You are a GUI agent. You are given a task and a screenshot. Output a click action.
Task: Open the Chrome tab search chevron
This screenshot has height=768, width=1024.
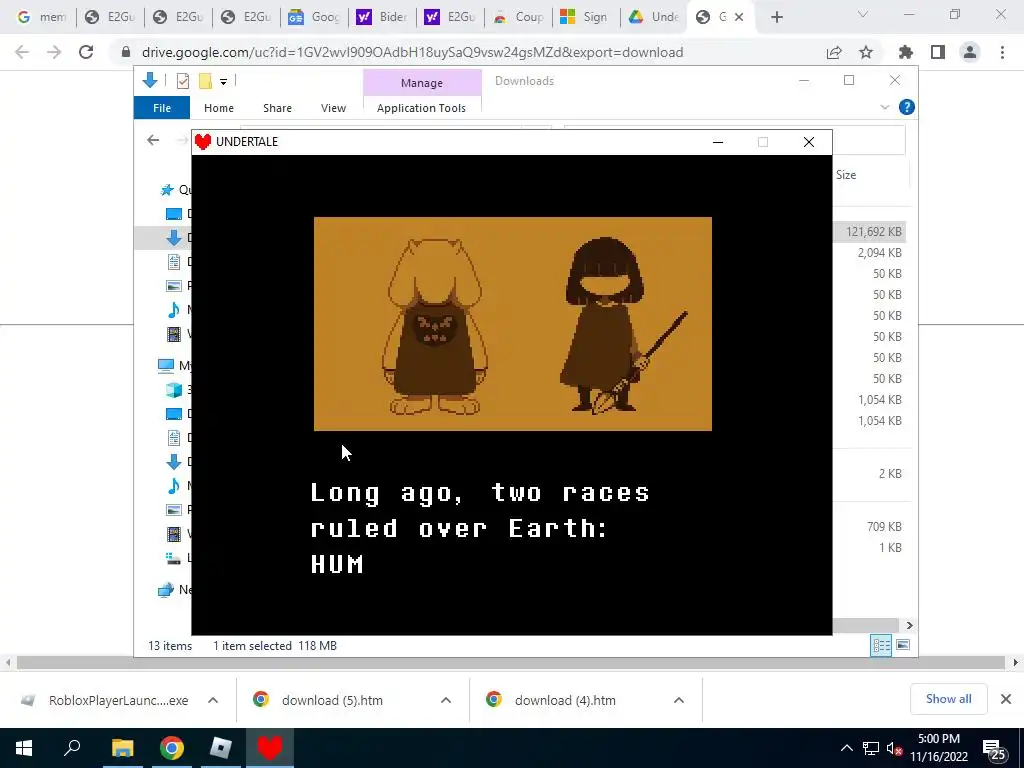point(863,14)
